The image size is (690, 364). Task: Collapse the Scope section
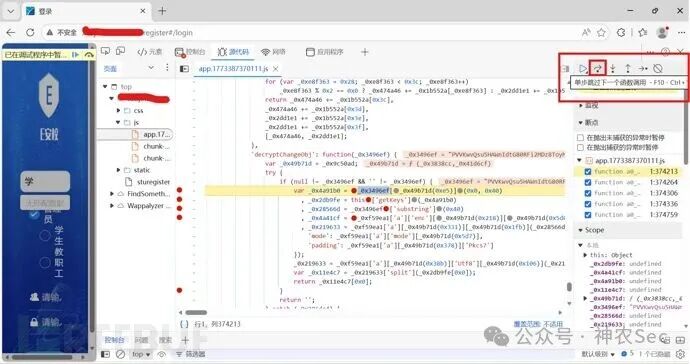(x=581, y=230)
